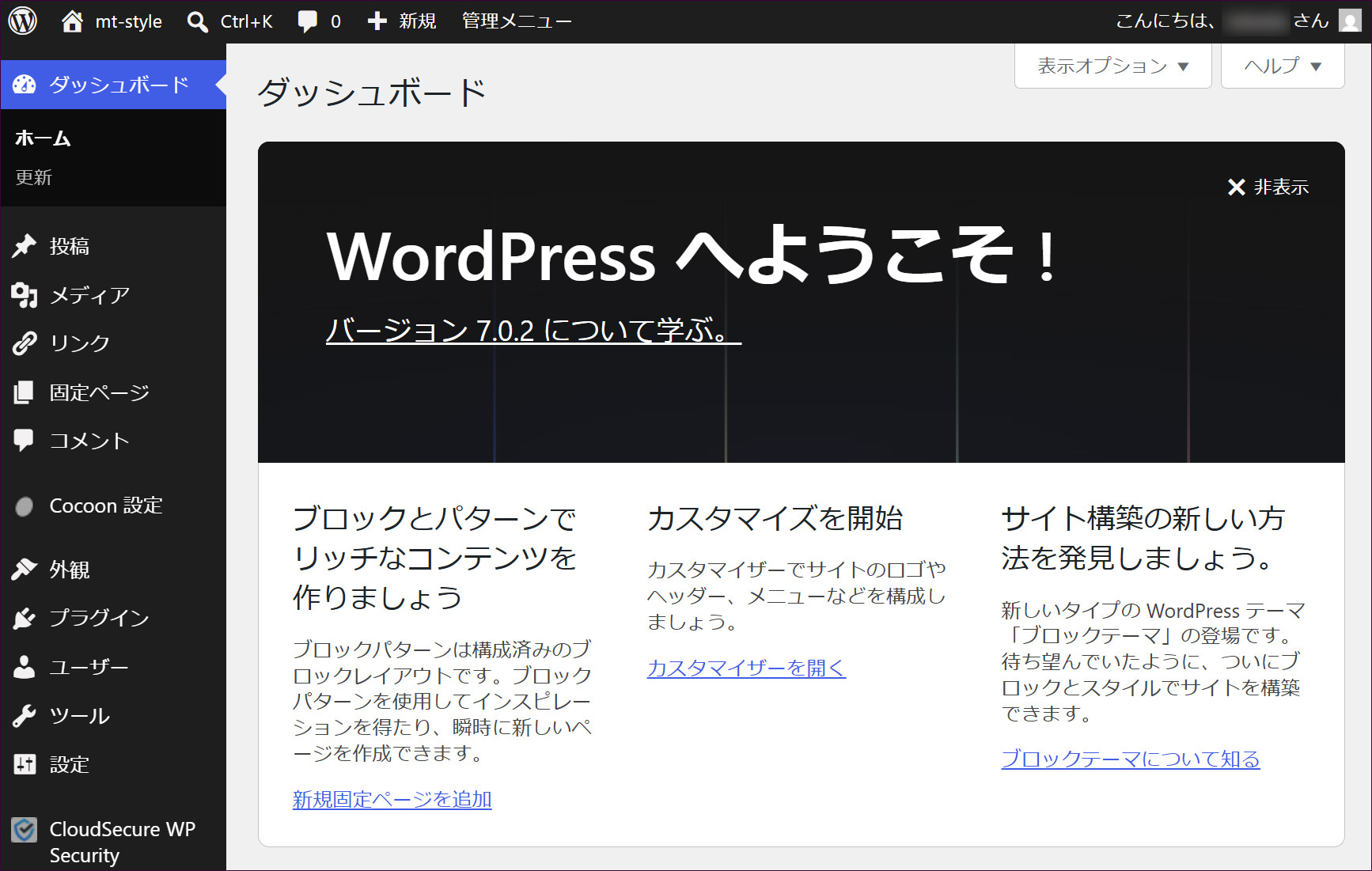Click the WordPress へようこそ！ heading
This screenshot has width=1372, height=871.
[693, 255]
